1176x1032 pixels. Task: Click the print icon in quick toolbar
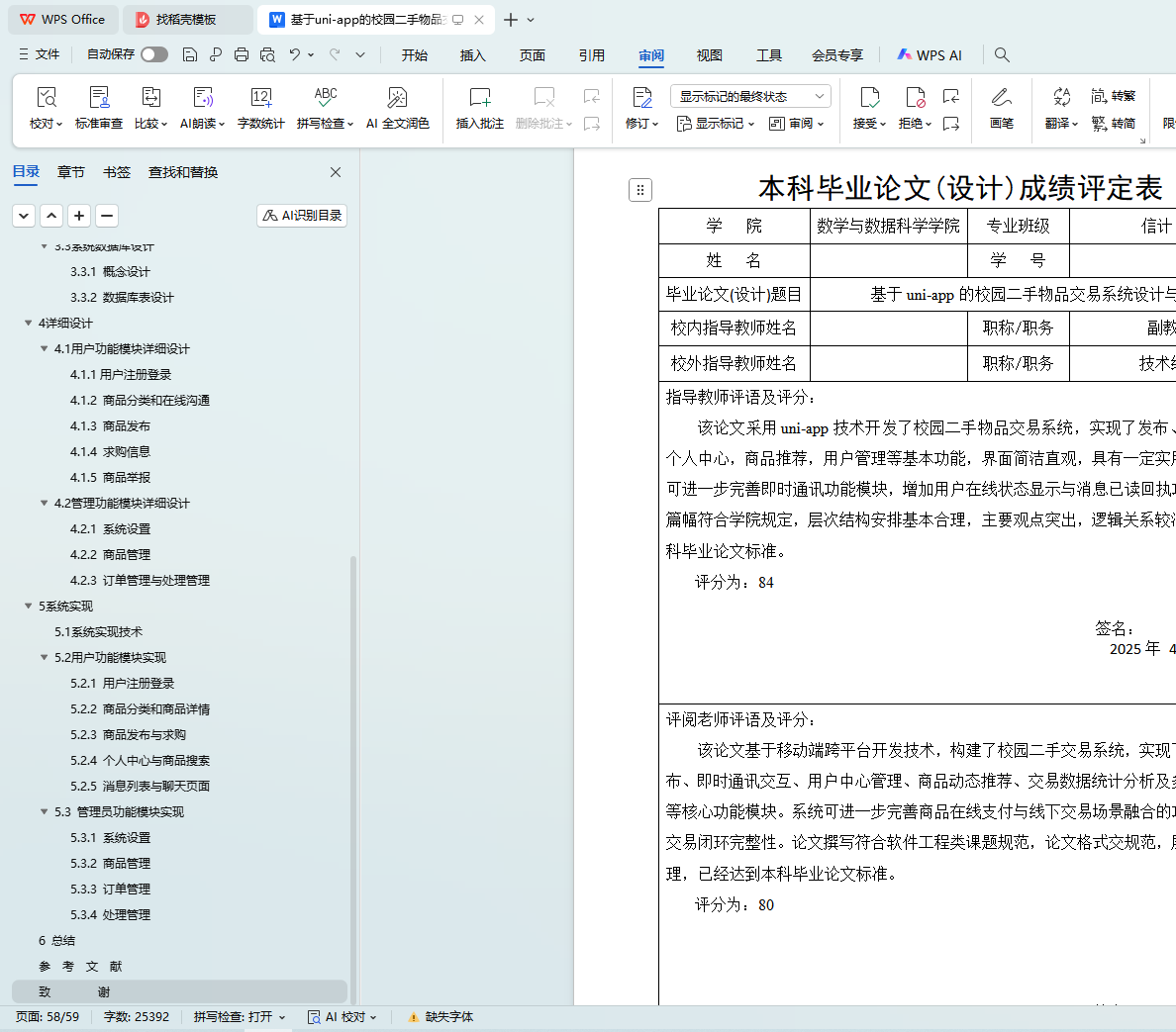point(242,54)
